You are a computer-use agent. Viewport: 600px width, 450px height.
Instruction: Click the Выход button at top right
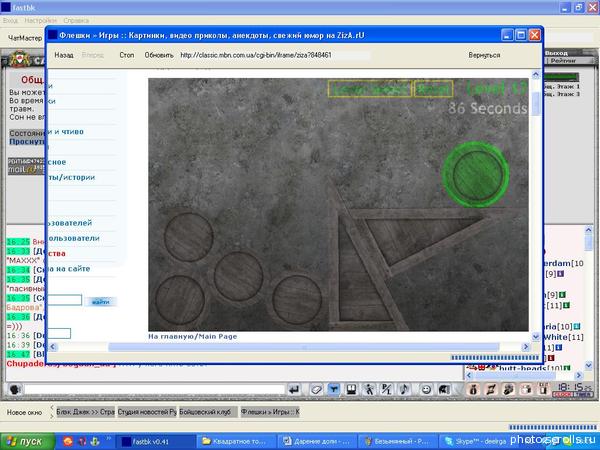[556, 53]
